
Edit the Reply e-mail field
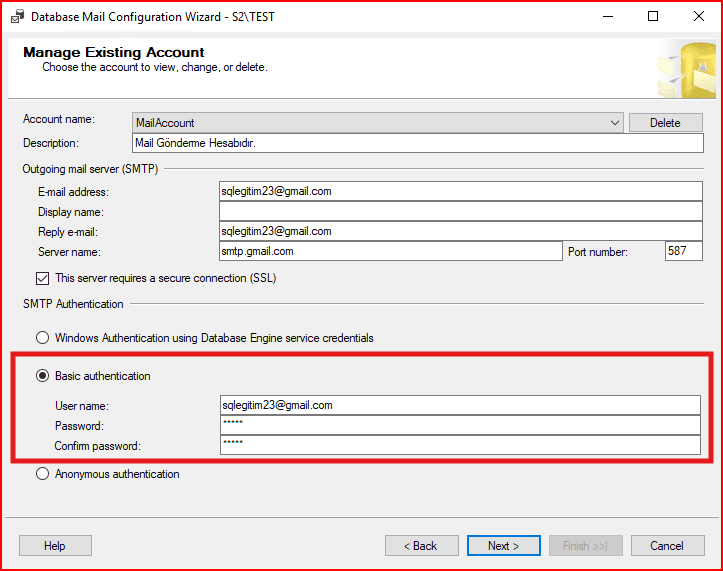click(460, 231)
